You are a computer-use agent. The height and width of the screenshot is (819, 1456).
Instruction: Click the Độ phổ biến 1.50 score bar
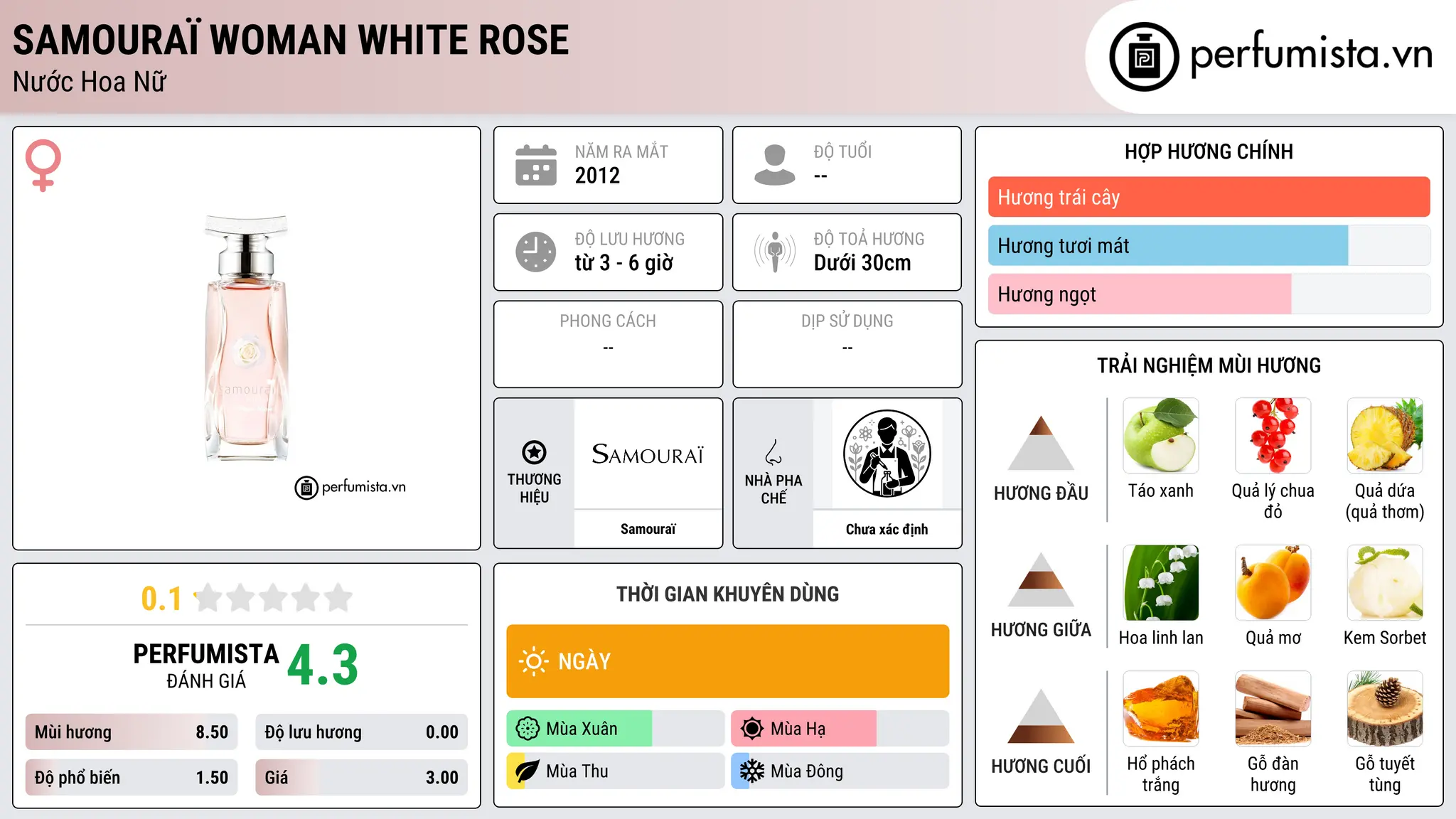[x=132, y=777]
